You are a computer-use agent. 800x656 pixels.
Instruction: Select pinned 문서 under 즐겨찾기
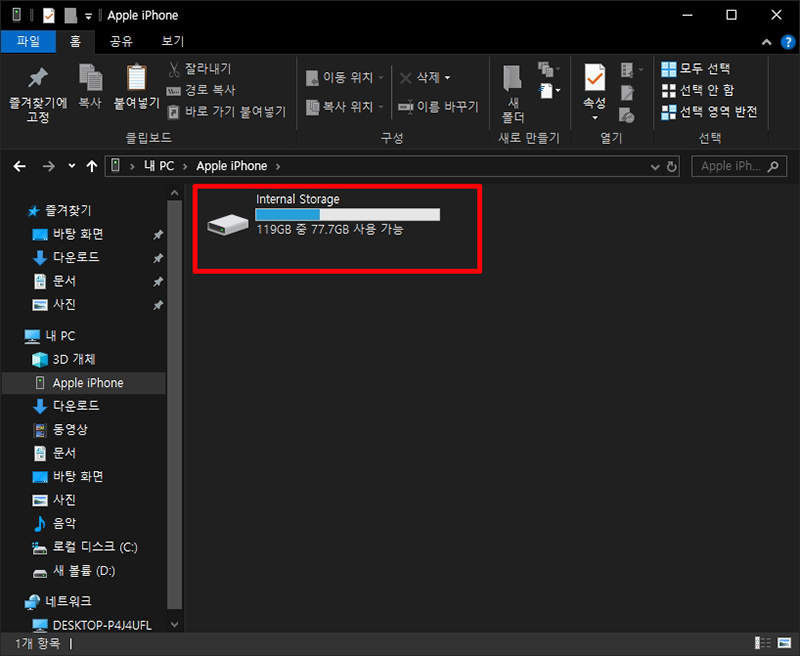pos(64,281)
